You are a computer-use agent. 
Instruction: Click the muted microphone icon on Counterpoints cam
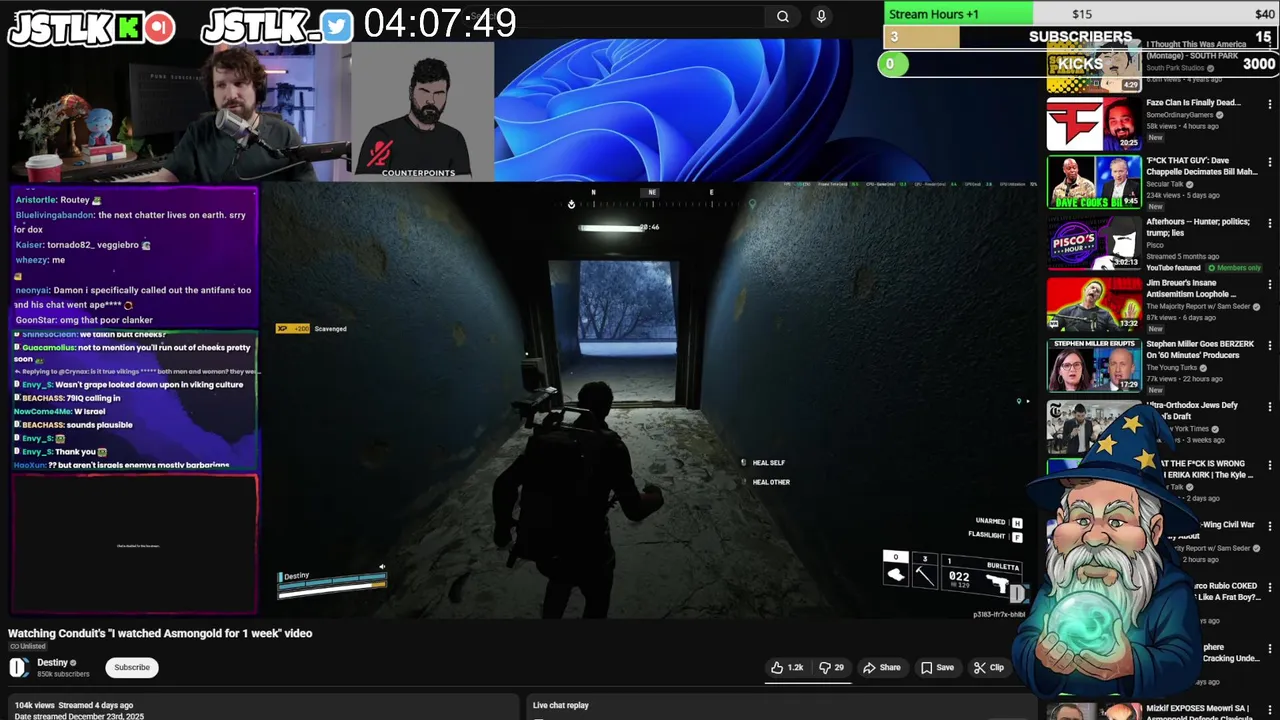click(380, 154)
